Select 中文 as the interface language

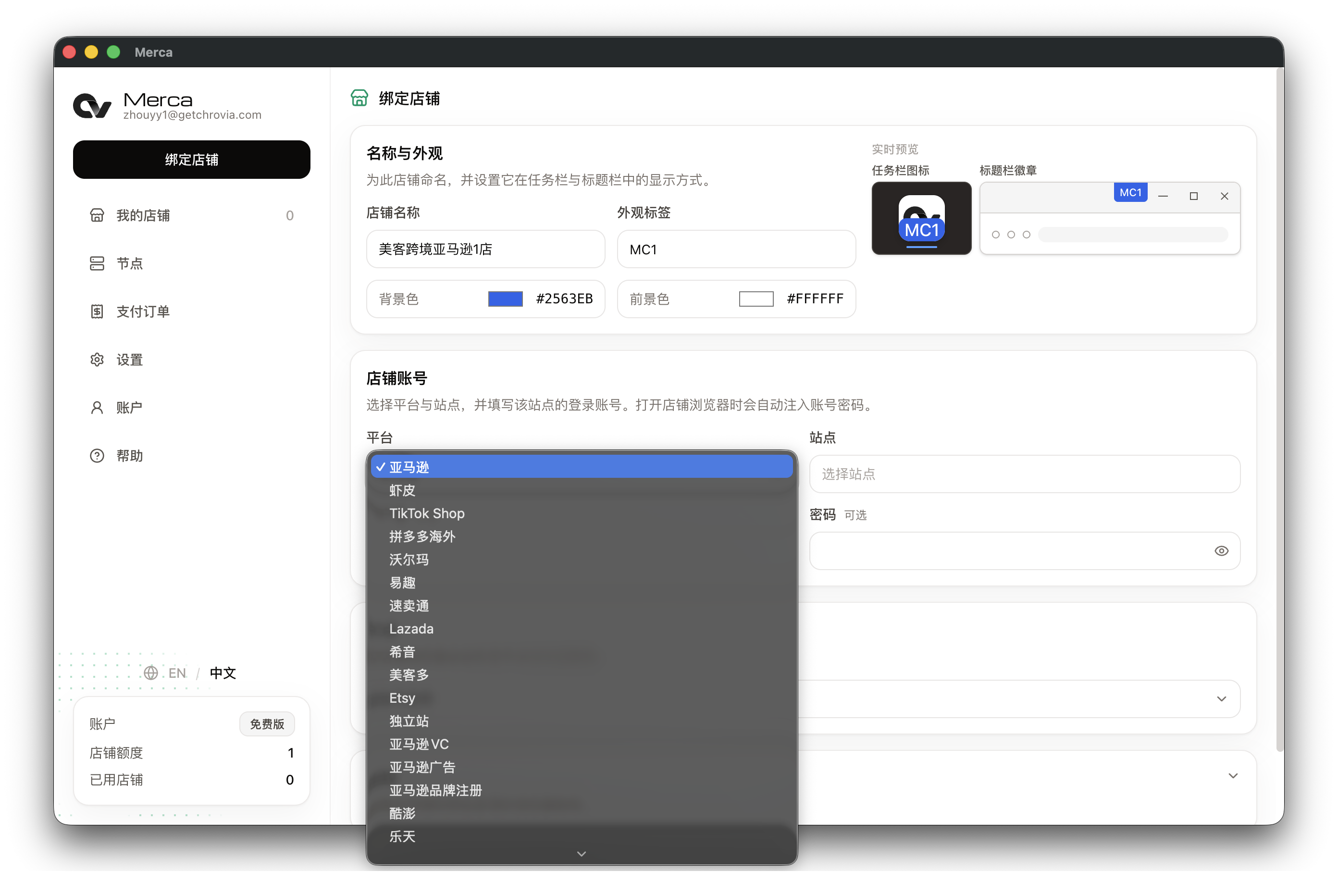223,672
